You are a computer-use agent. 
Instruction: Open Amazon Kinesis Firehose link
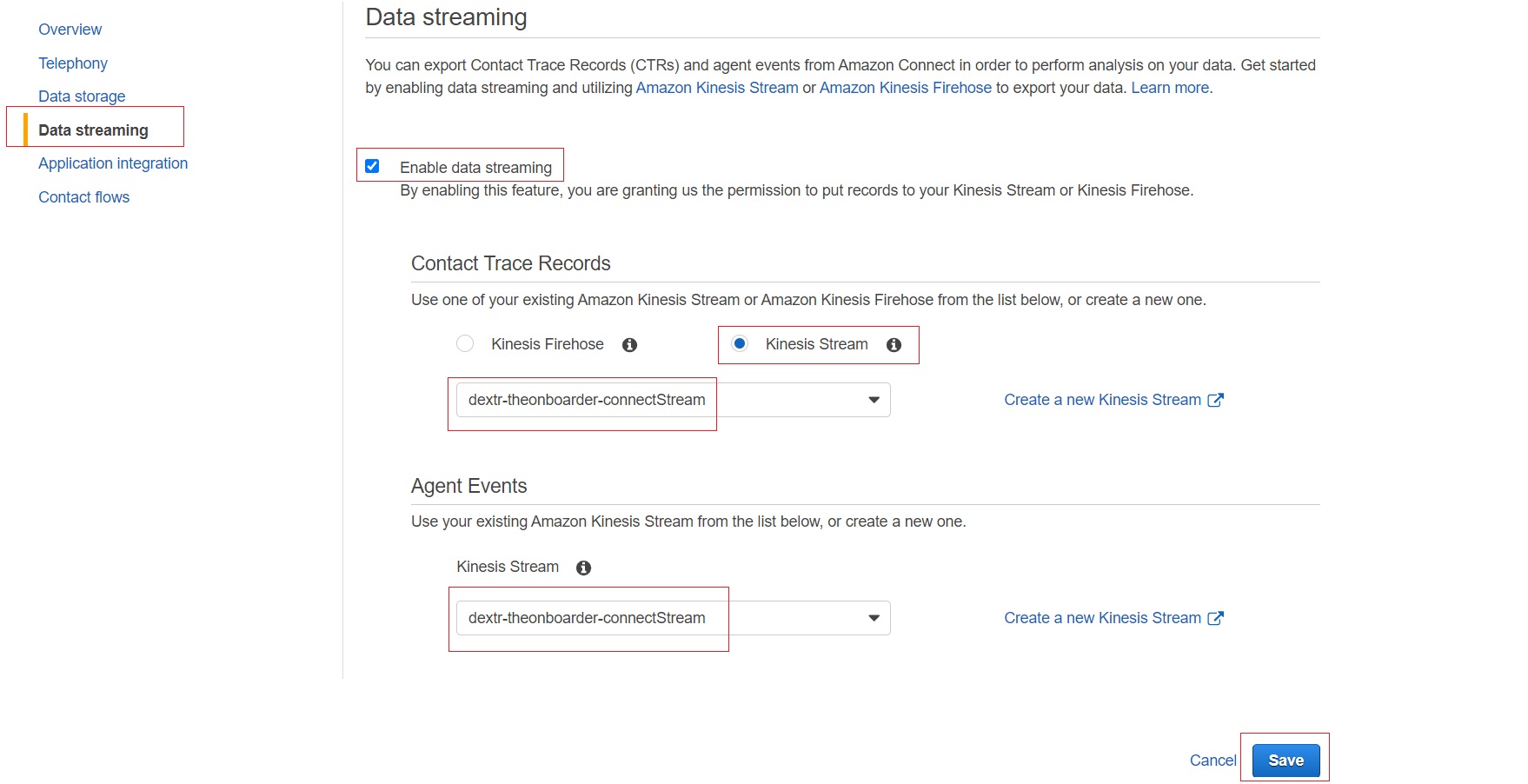point(906,88)
